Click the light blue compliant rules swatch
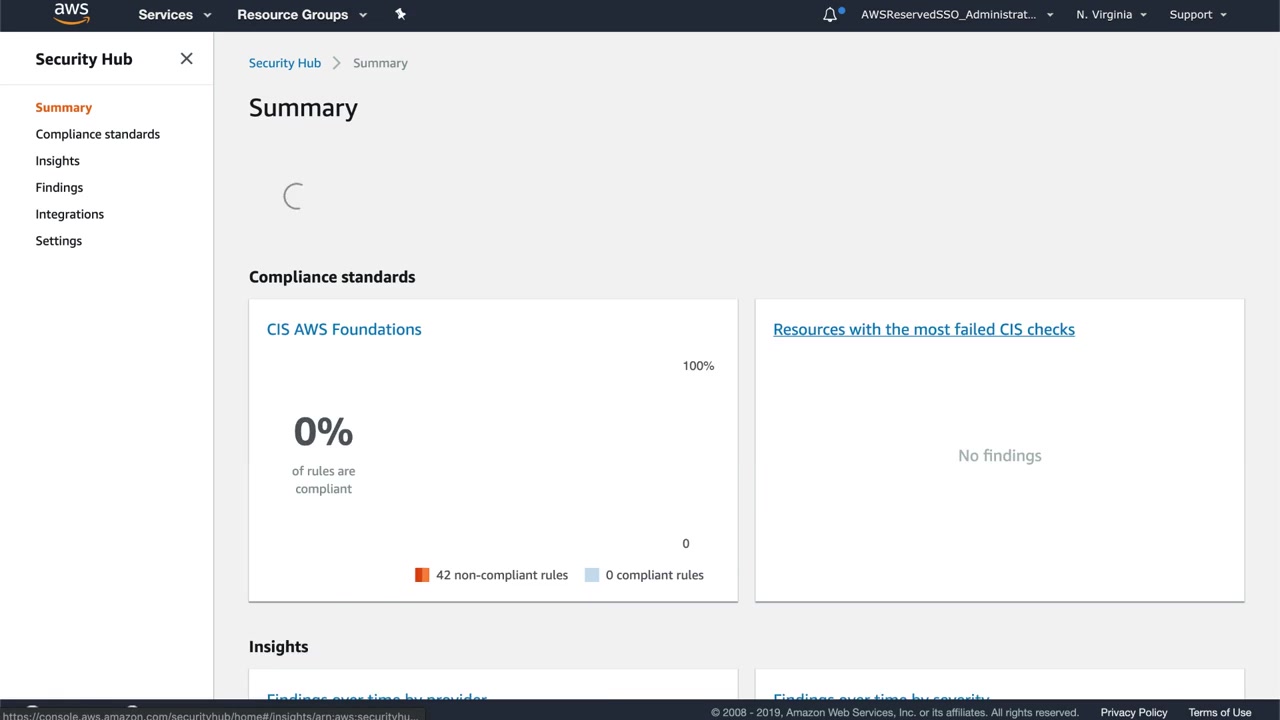This screenshot has height=720, width=1280. click(592, 575)
